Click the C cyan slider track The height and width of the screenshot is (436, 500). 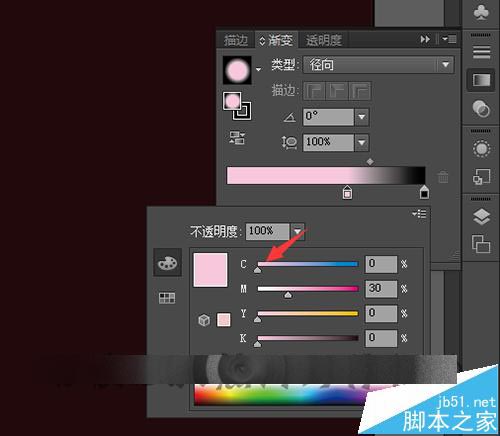click(x=308, y=264)
